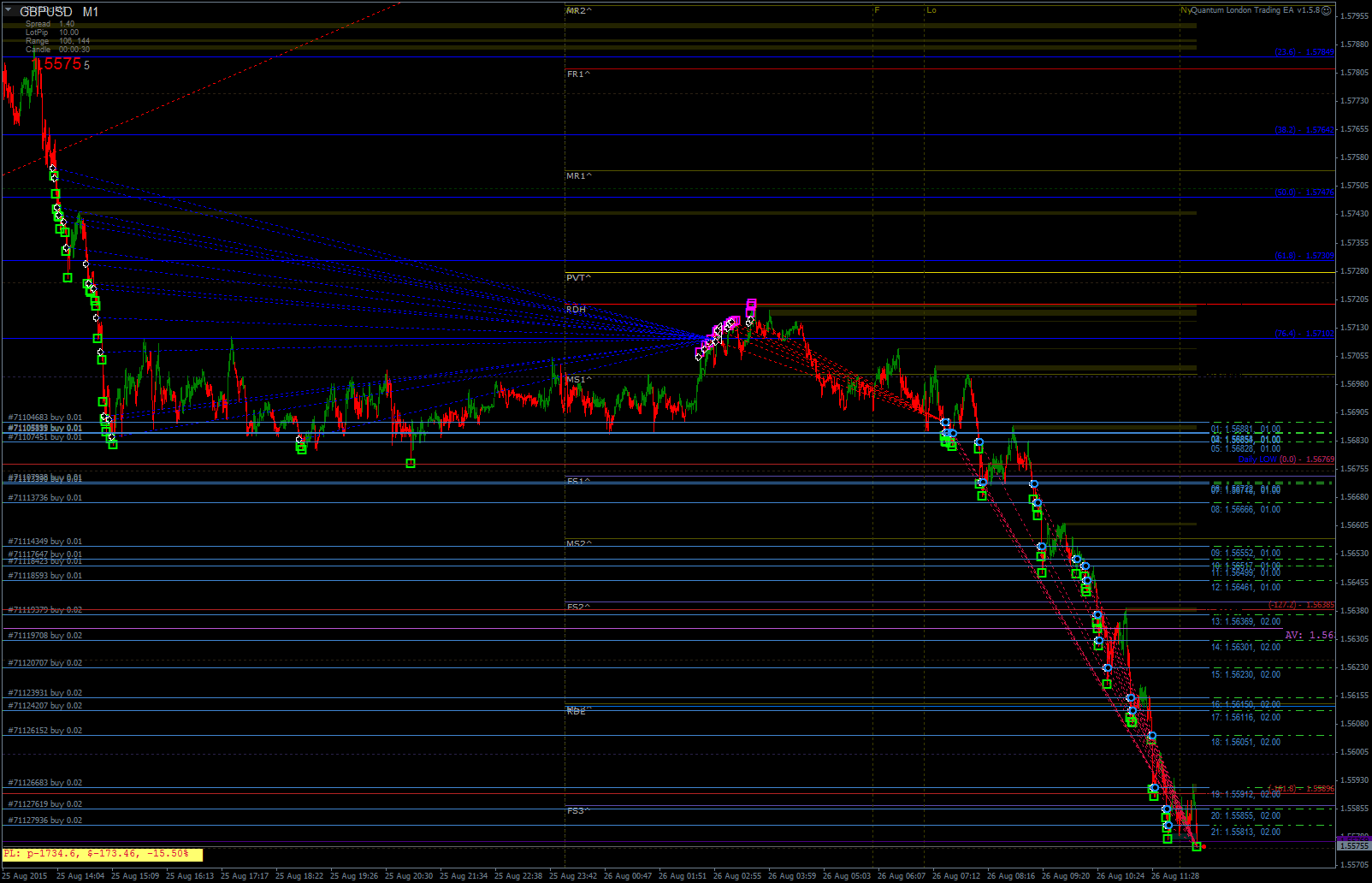Click the GBPUSD M1 chart title
This screenshot has height=883, width=1372.
(x=59, y=12)
